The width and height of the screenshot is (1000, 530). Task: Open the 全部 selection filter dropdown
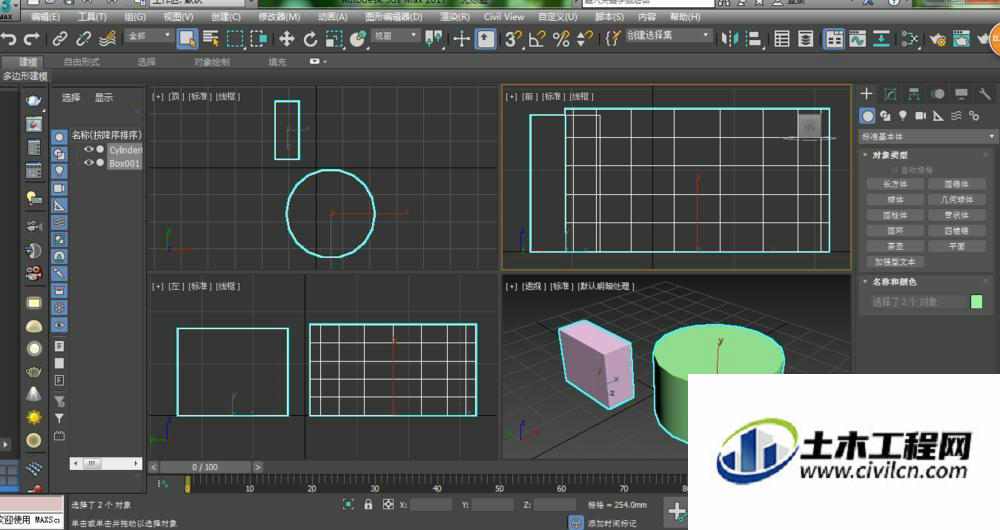(x=149, y=36)
